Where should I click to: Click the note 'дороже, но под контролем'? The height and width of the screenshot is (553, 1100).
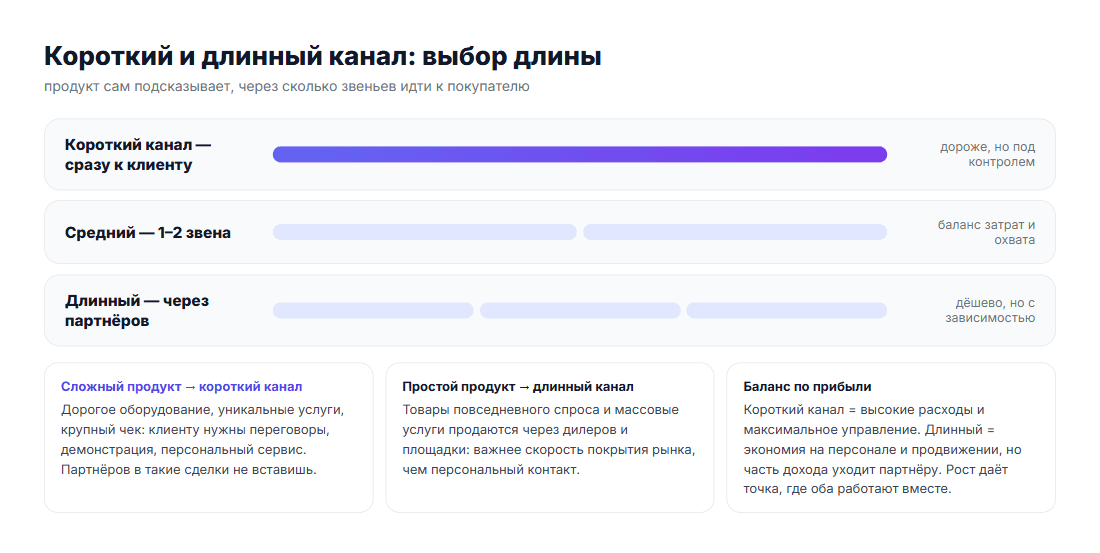click(x=987, y=154)
